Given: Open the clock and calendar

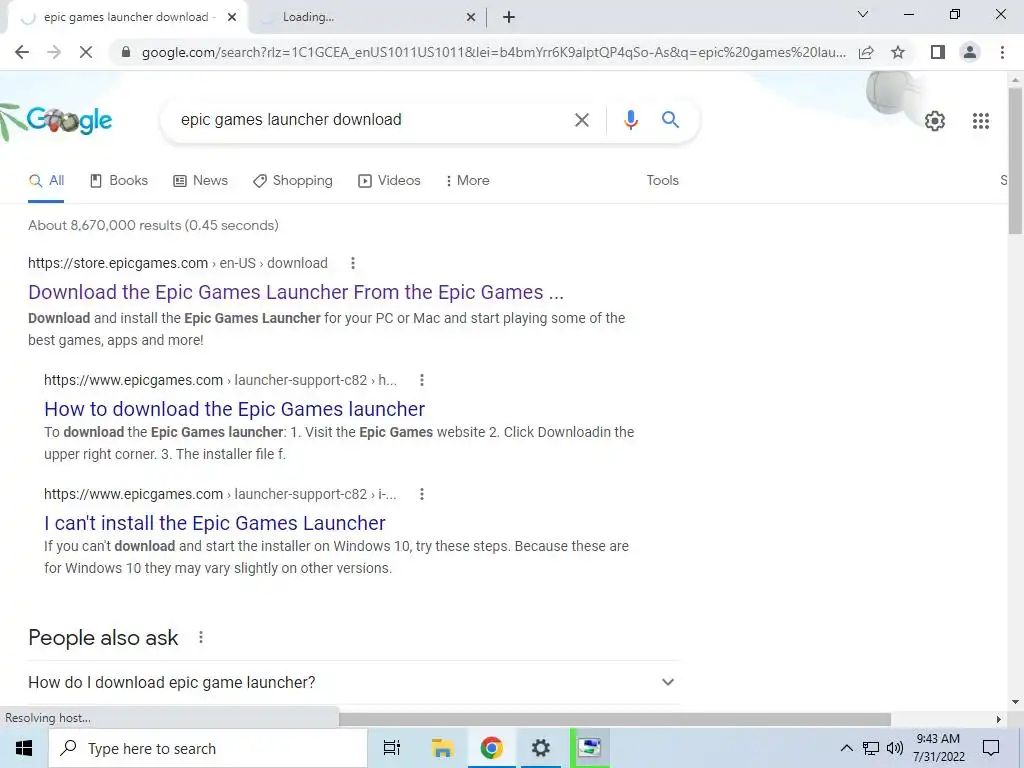Looking at the screenshot, I should tap(938, 748).
